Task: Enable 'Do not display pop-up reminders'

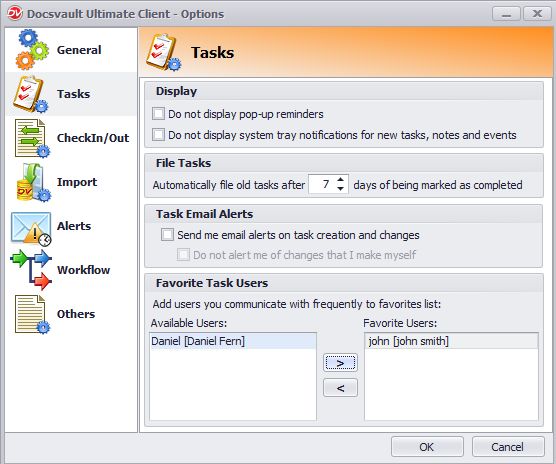Action: tap(158, 114)
